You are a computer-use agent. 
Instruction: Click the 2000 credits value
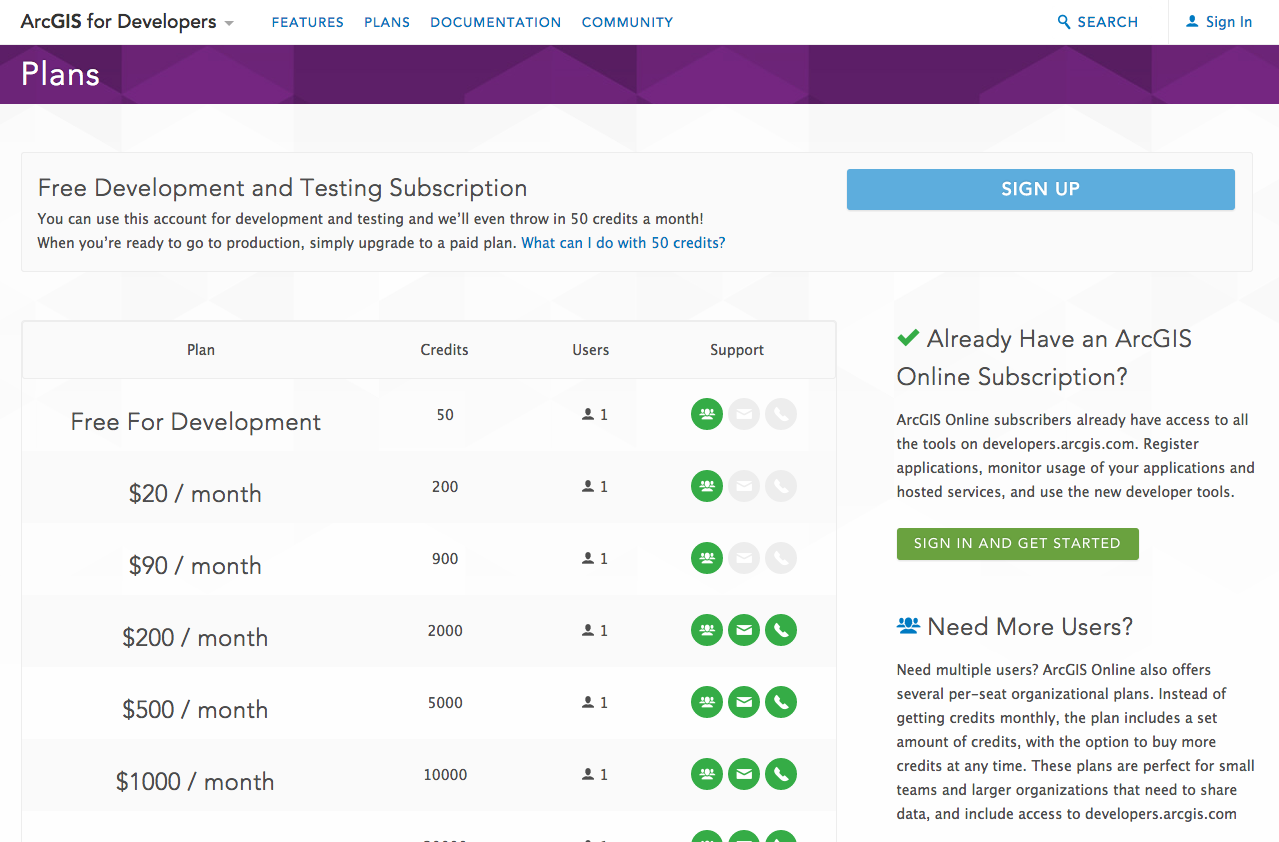445,630
